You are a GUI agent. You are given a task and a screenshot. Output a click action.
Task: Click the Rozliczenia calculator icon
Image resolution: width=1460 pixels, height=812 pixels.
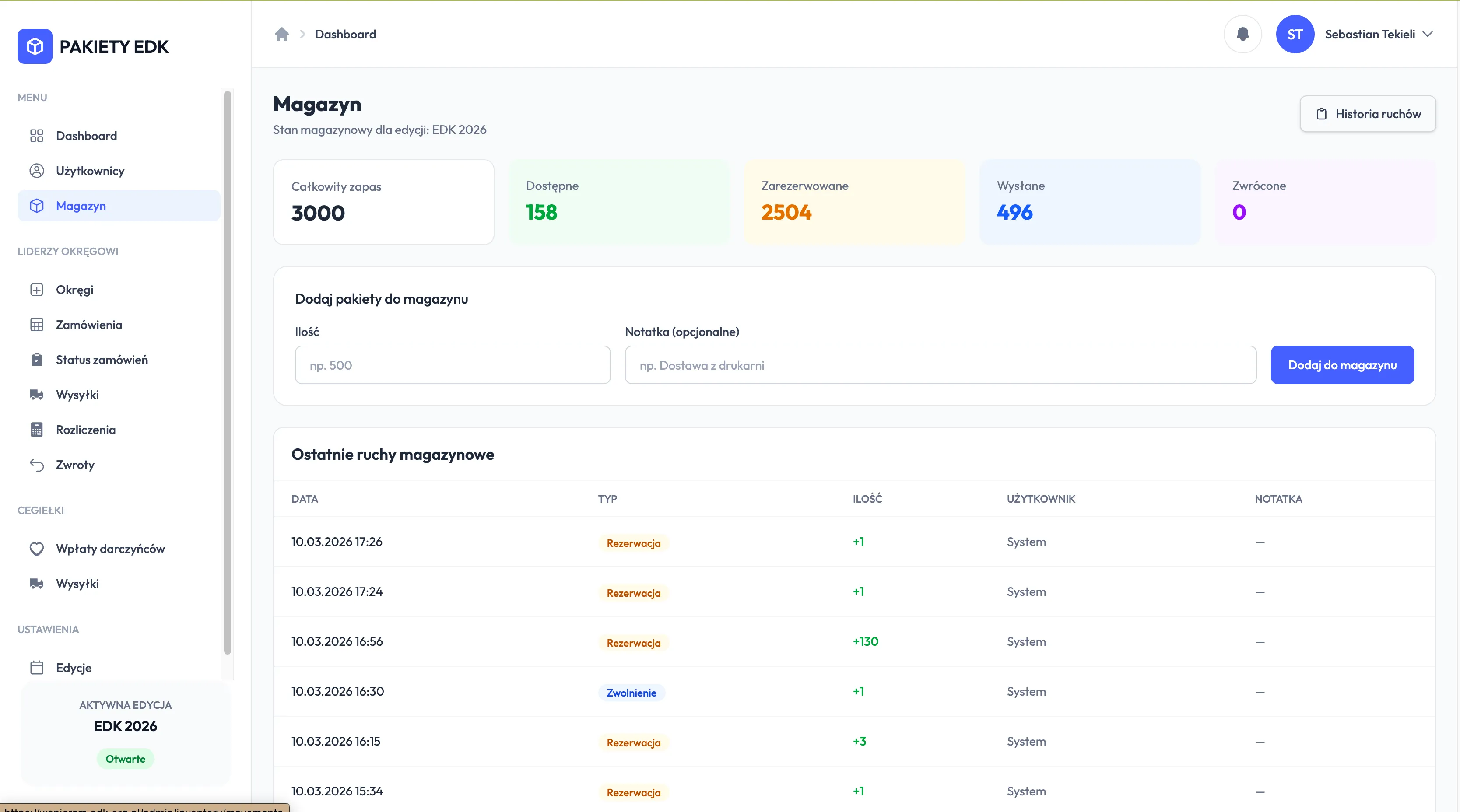tap(37, 430)
